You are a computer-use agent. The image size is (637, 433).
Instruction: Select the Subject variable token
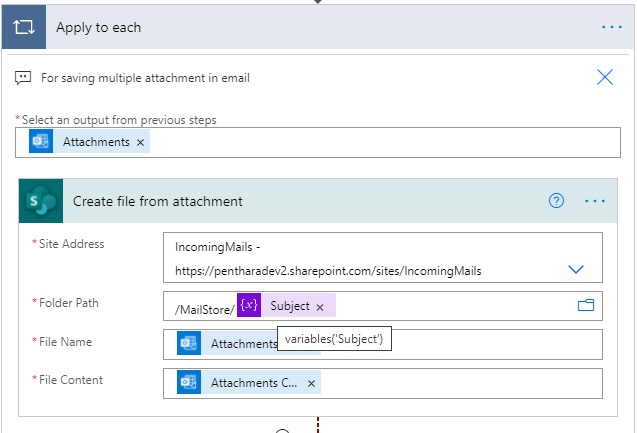[286, 305]
